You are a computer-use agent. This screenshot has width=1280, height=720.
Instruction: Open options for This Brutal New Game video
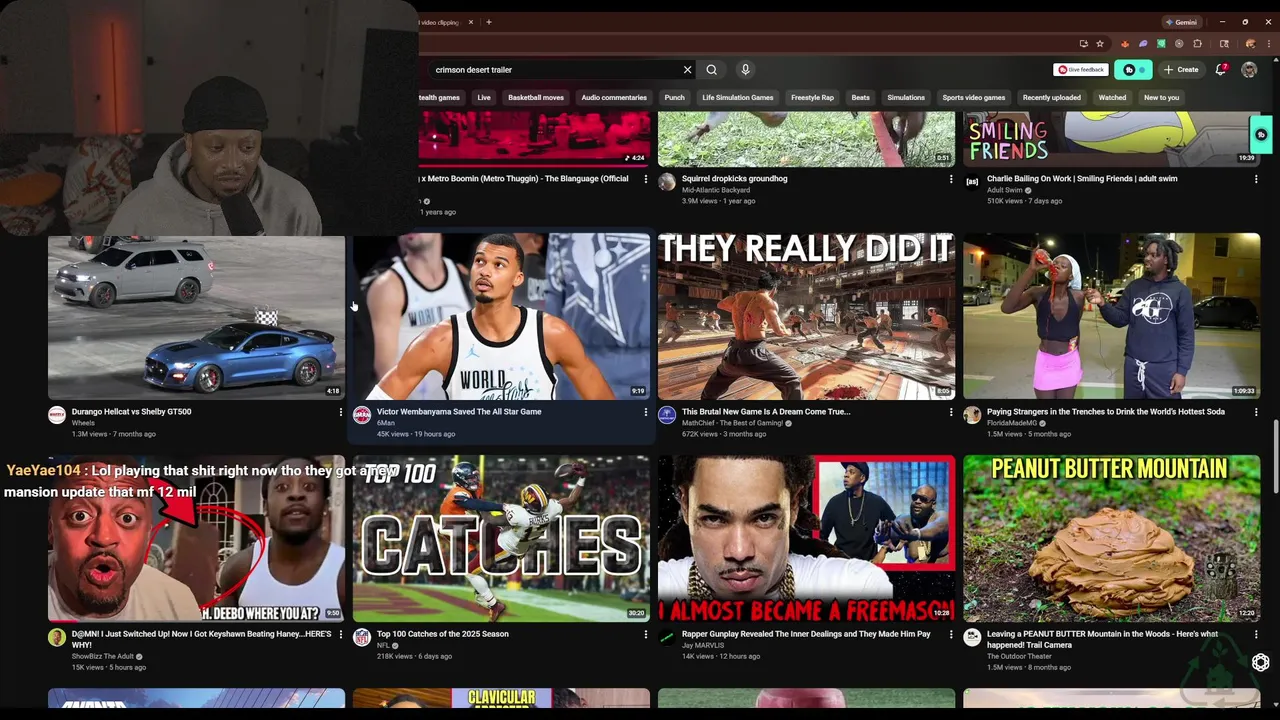951,412
